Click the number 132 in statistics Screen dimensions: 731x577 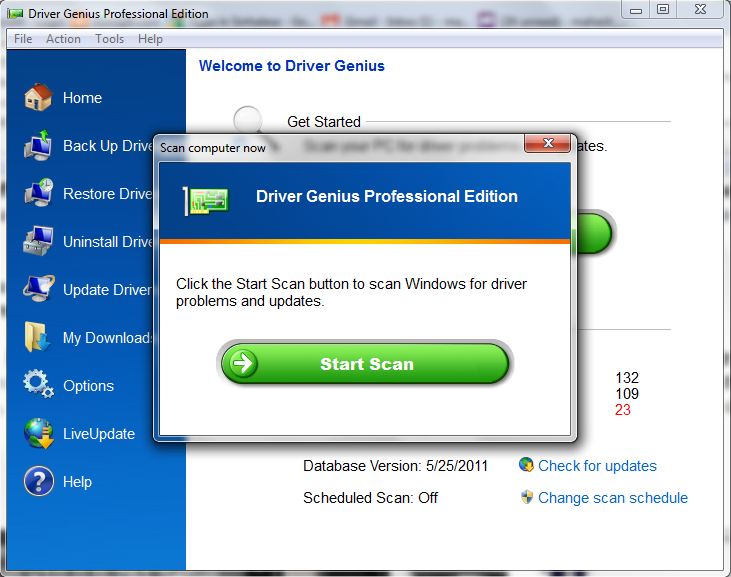pos(627,378)
